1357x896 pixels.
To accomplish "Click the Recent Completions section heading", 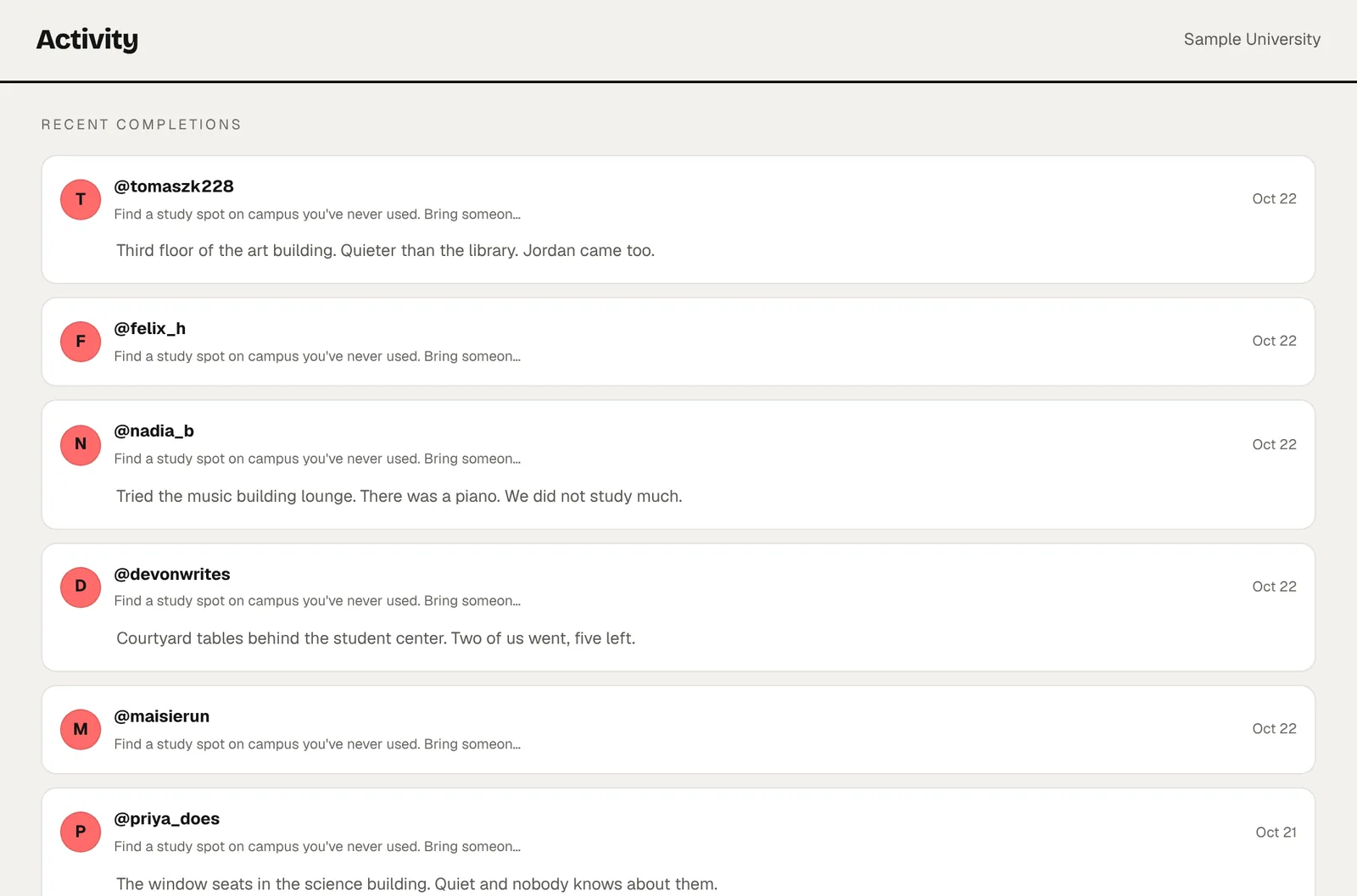I will click(x=142, y=125).
